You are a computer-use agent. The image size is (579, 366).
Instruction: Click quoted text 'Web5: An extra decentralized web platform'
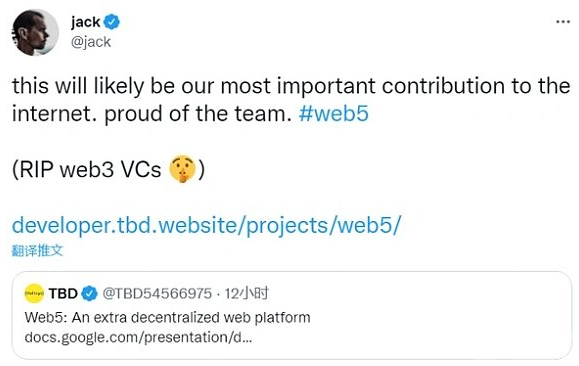pyautogui.click(x=168, y=317)
